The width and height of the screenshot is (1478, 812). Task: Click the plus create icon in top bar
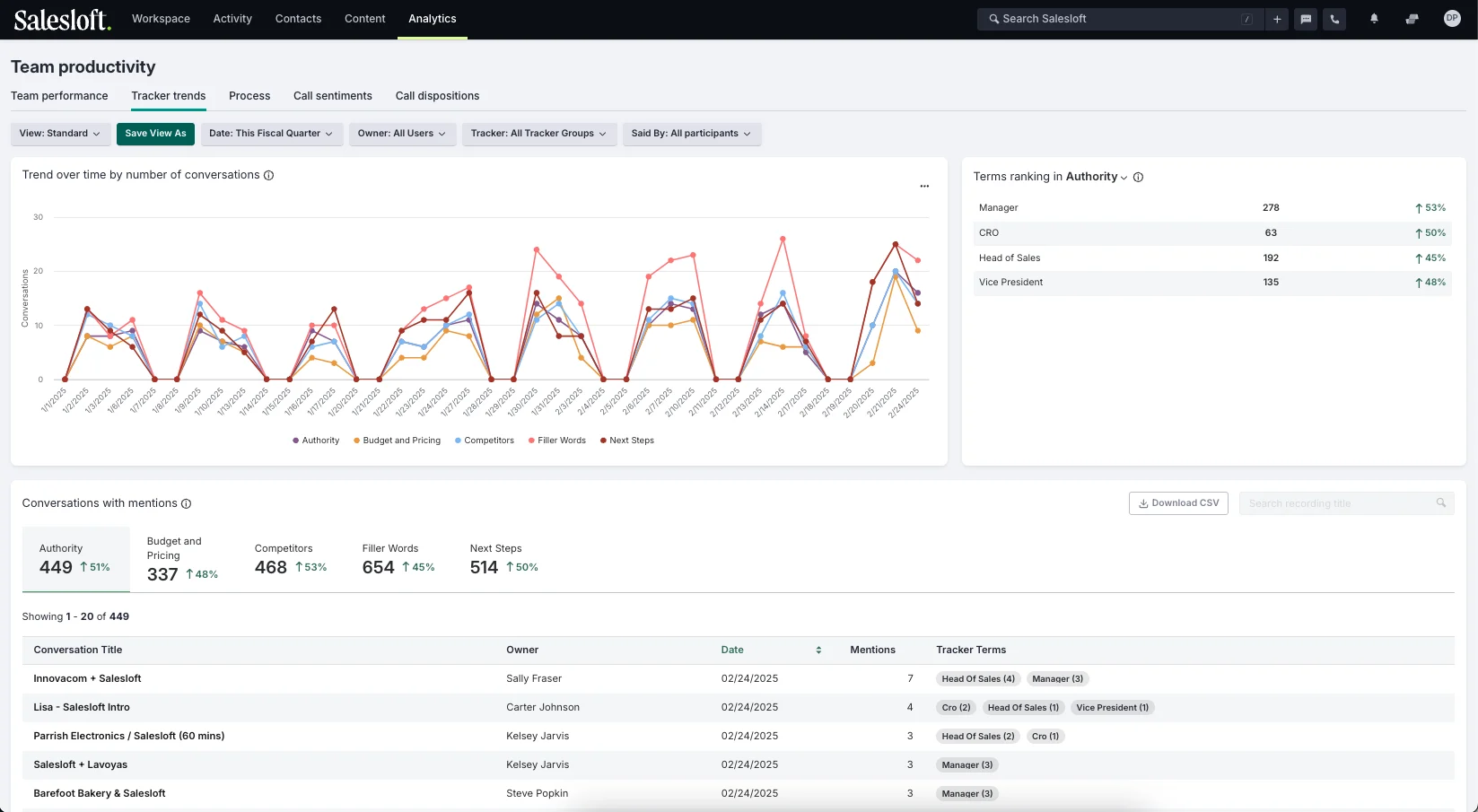1277,19
